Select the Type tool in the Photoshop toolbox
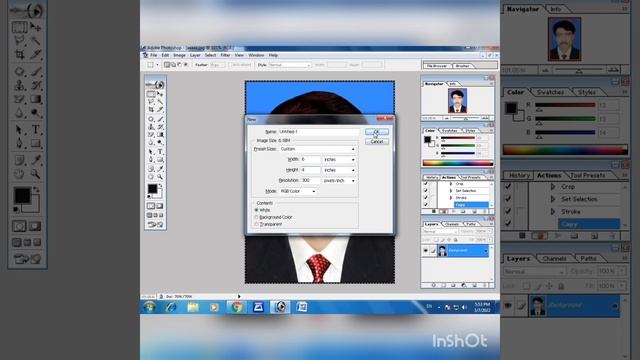Viewport: 640px width, 360px height. [x=160, y=152]
